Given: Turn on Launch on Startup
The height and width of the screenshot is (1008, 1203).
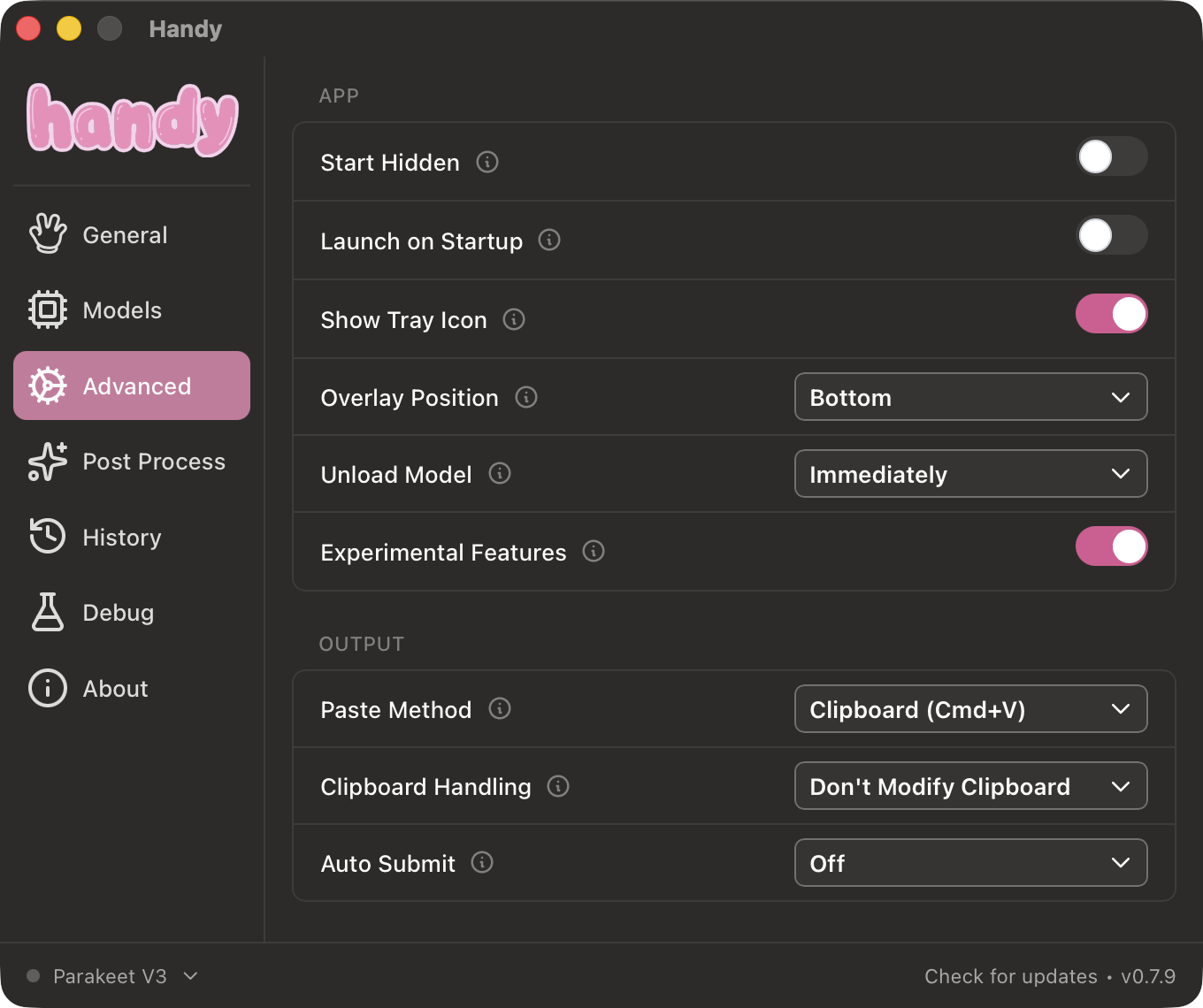Looking at the screenshot, I should click(1112, 235).
